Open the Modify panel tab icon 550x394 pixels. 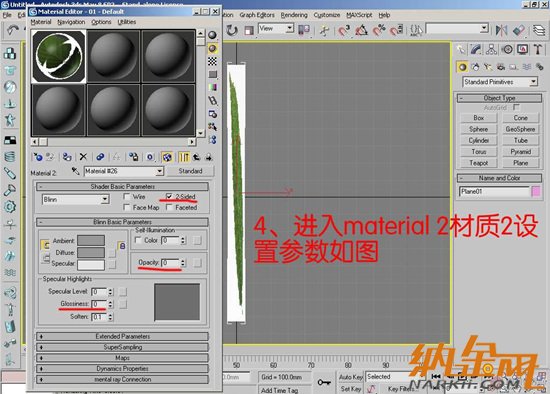pyautogui.click(x=476, y=49)
